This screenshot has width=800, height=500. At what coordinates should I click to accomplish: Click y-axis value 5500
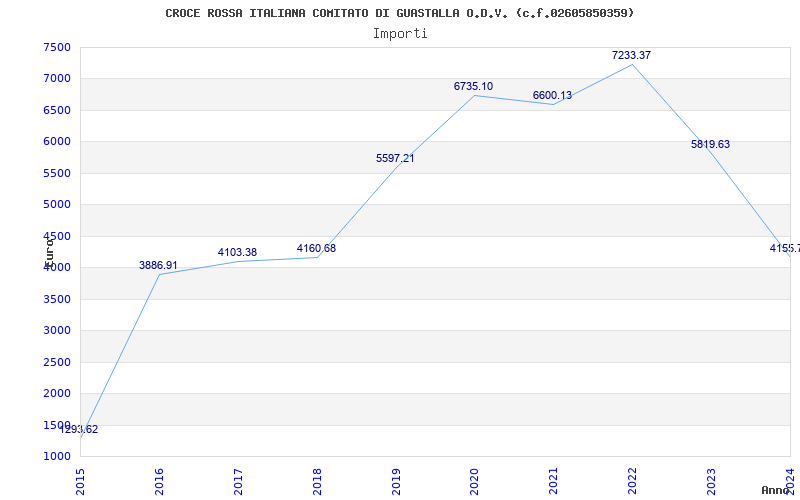(x=57, y=173)
